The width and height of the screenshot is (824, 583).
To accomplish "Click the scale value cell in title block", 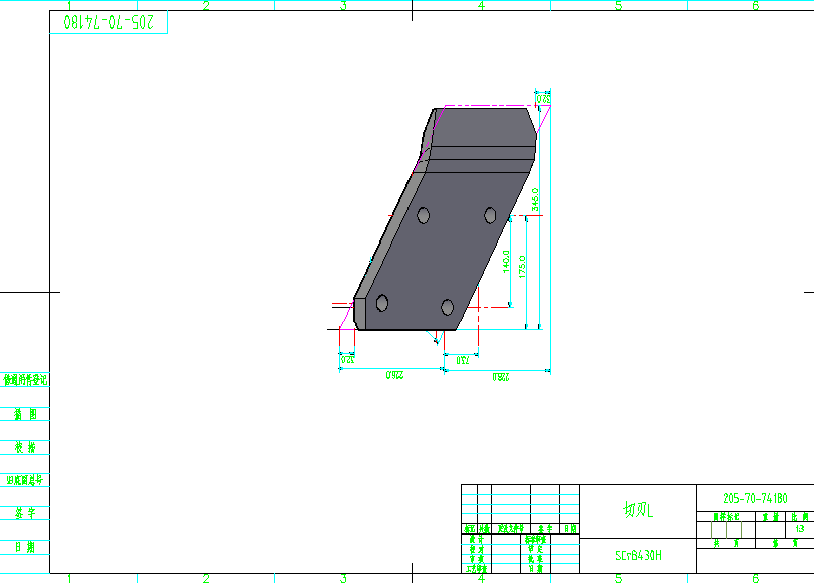I will [x=798, y=528].
